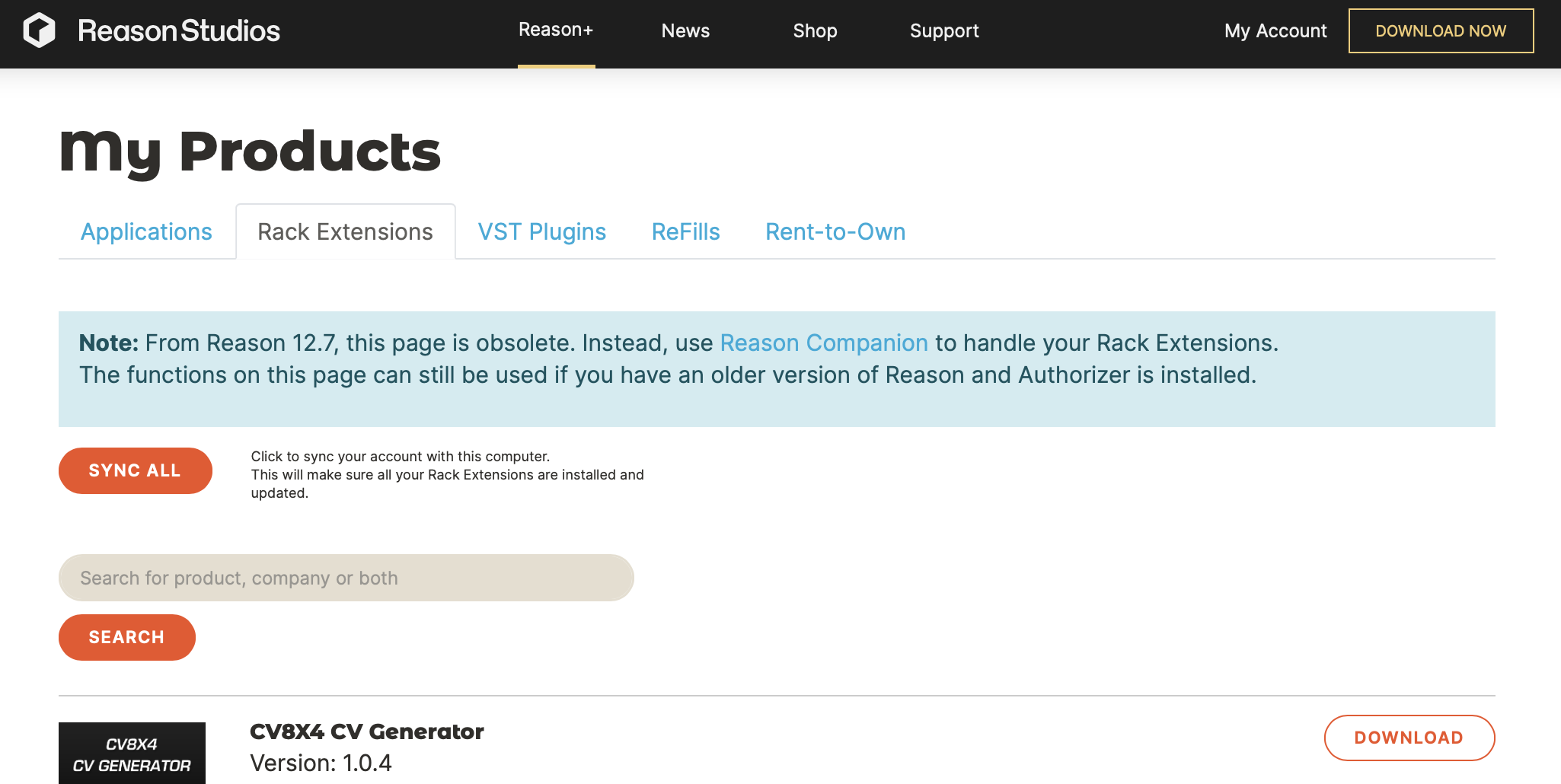The width and height of the screenshot is (1561, 784).
Task: Click the CV8X4 CV Generator thumbnail
Action: pos(132,753)
